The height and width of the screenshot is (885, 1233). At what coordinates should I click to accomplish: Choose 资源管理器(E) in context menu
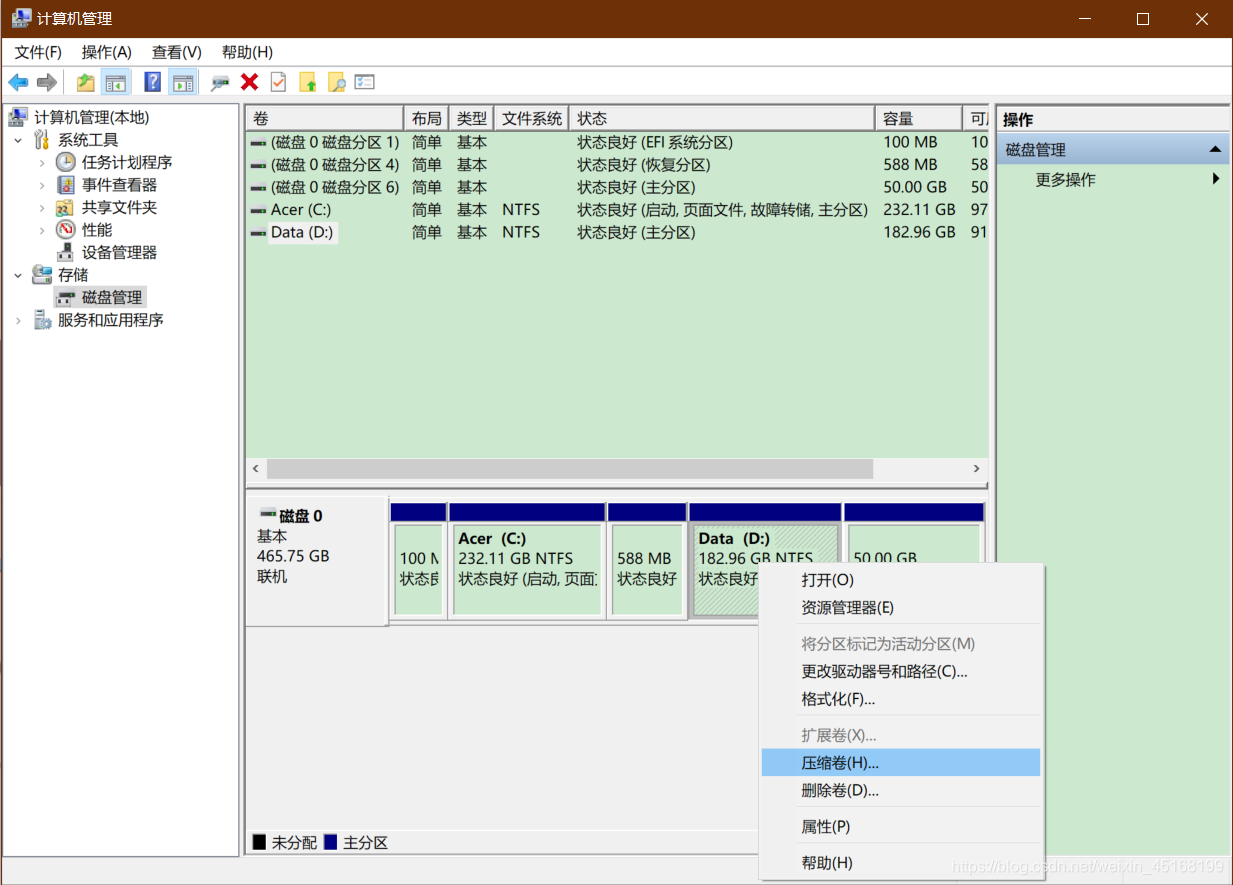[900, 608]
